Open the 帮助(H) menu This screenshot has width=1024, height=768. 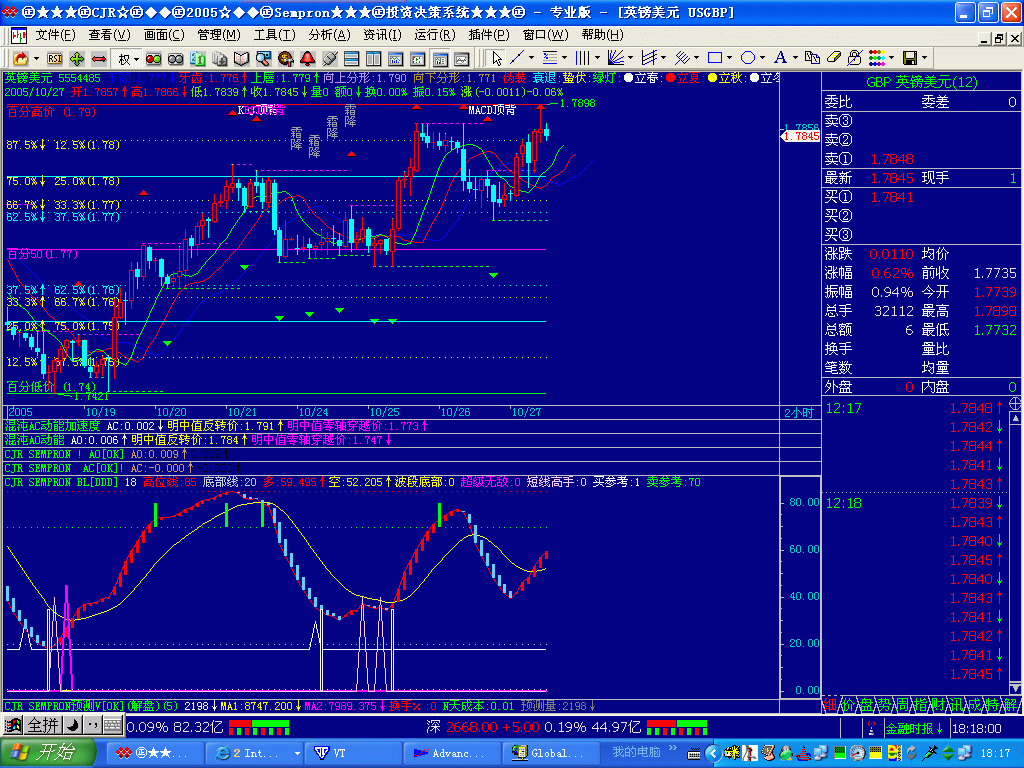coord(602,35)
